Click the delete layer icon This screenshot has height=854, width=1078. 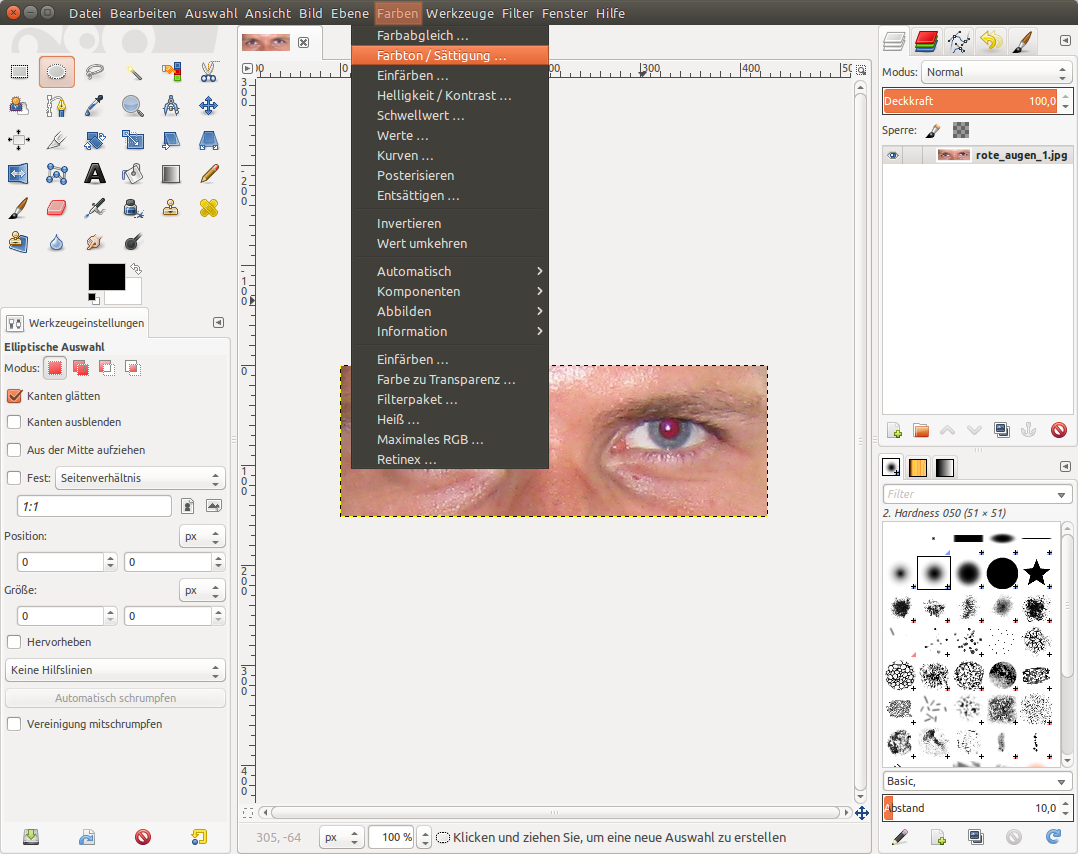click(1059, 430)
